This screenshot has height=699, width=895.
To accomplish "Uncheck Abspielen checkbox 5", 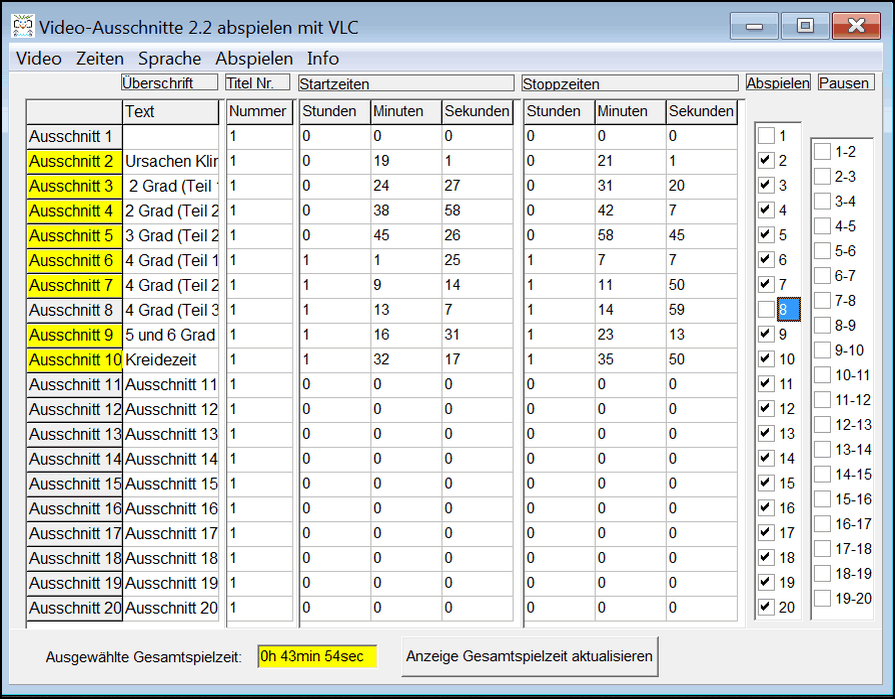I will tap(766, 235).
